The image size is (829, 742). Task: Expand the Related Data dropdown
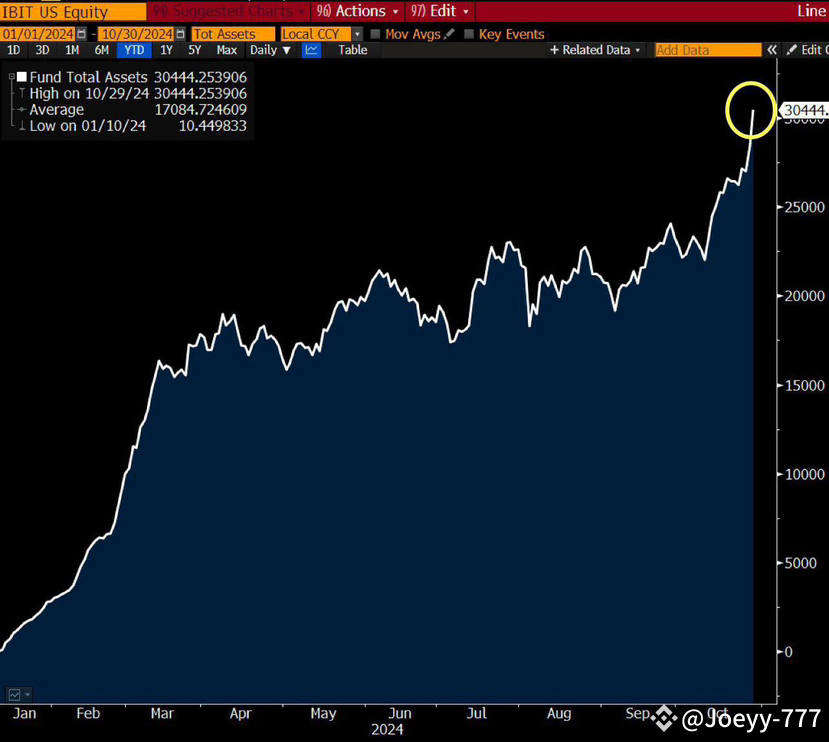pos(595,50)
